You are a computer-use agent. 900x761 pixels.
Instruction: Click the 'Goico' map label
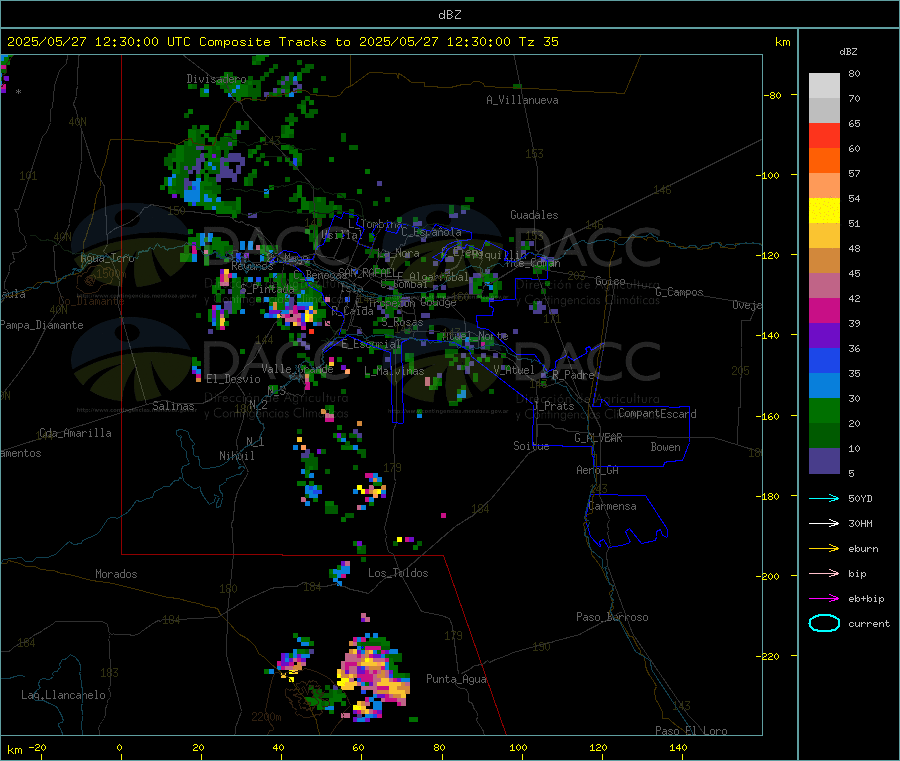pos(610,282)
